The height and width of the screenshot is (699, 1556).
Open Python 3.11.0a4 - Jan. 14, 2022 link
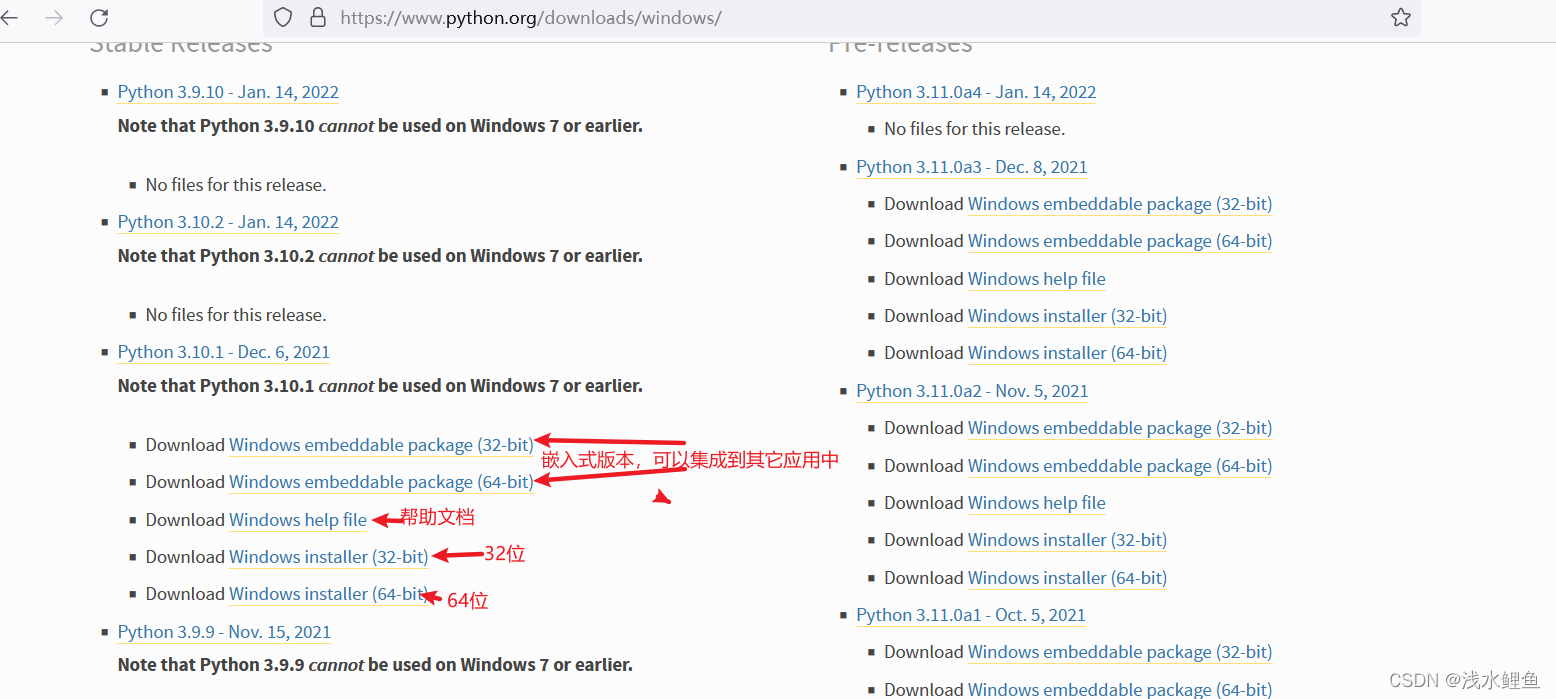point(976,92)
